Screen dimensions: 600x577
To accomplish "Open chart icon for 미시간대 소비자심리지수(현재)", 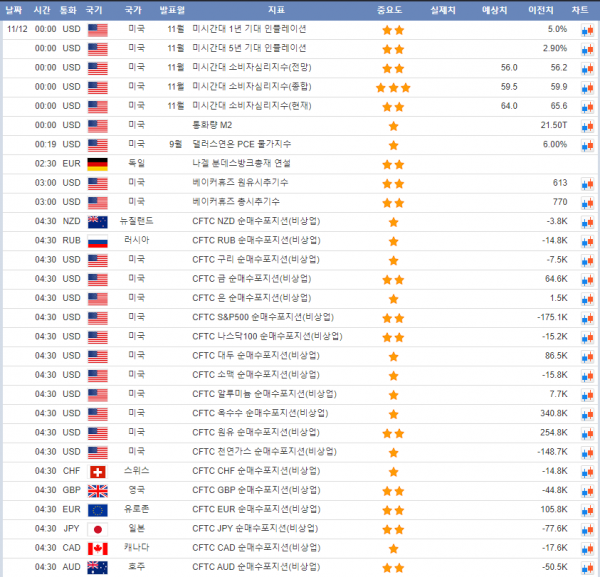I will tap(587, 107).
